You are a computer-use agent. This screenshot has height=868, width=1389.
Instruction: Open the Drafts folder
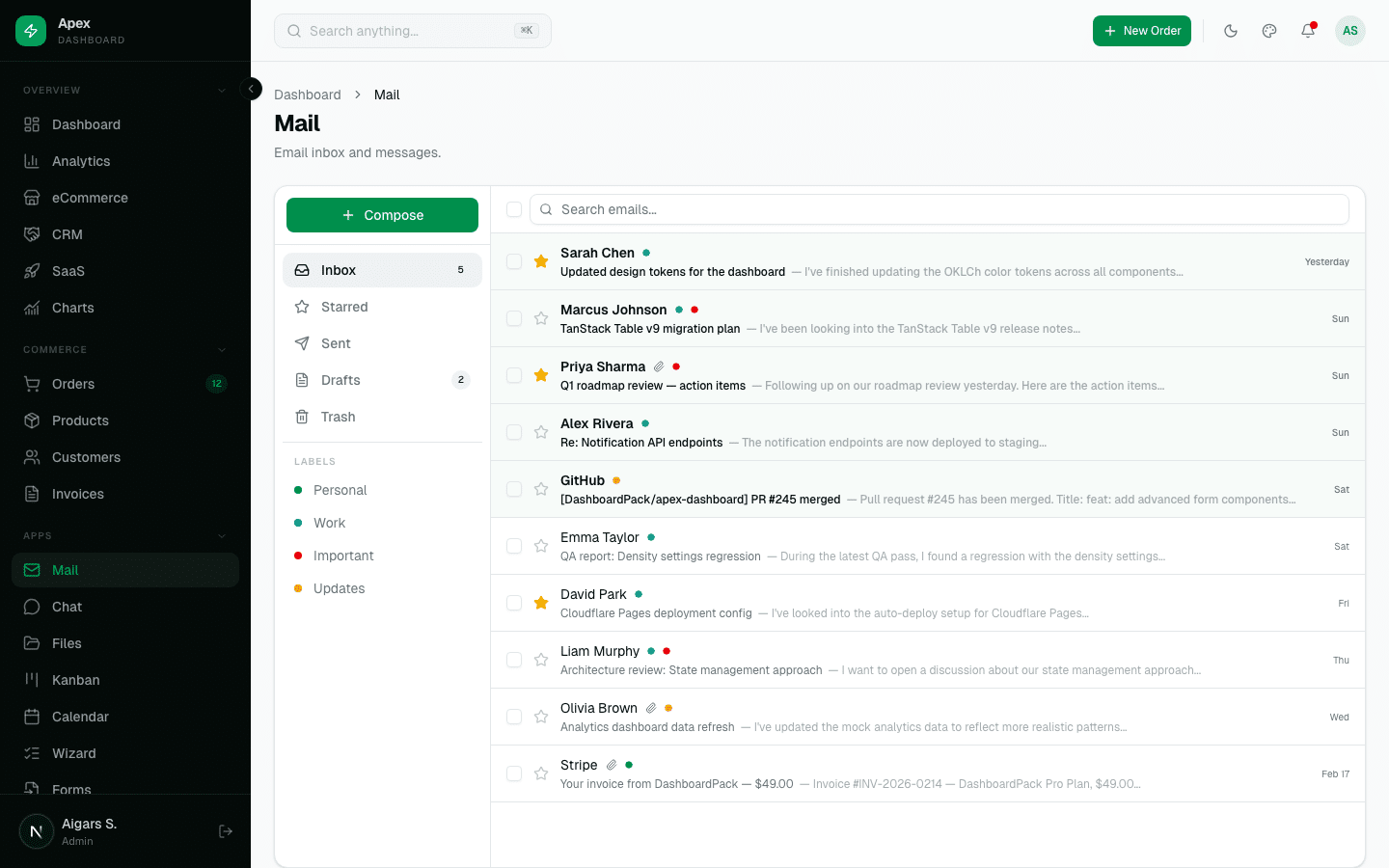click(x=339, y=380)
